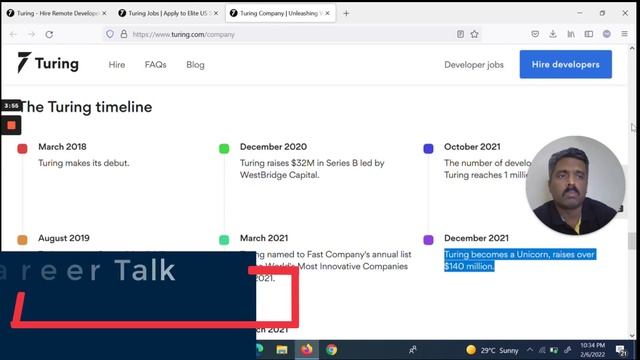Stop the screen recording
The width and height of the screenshot is (640, 360).
pos(11,125)
